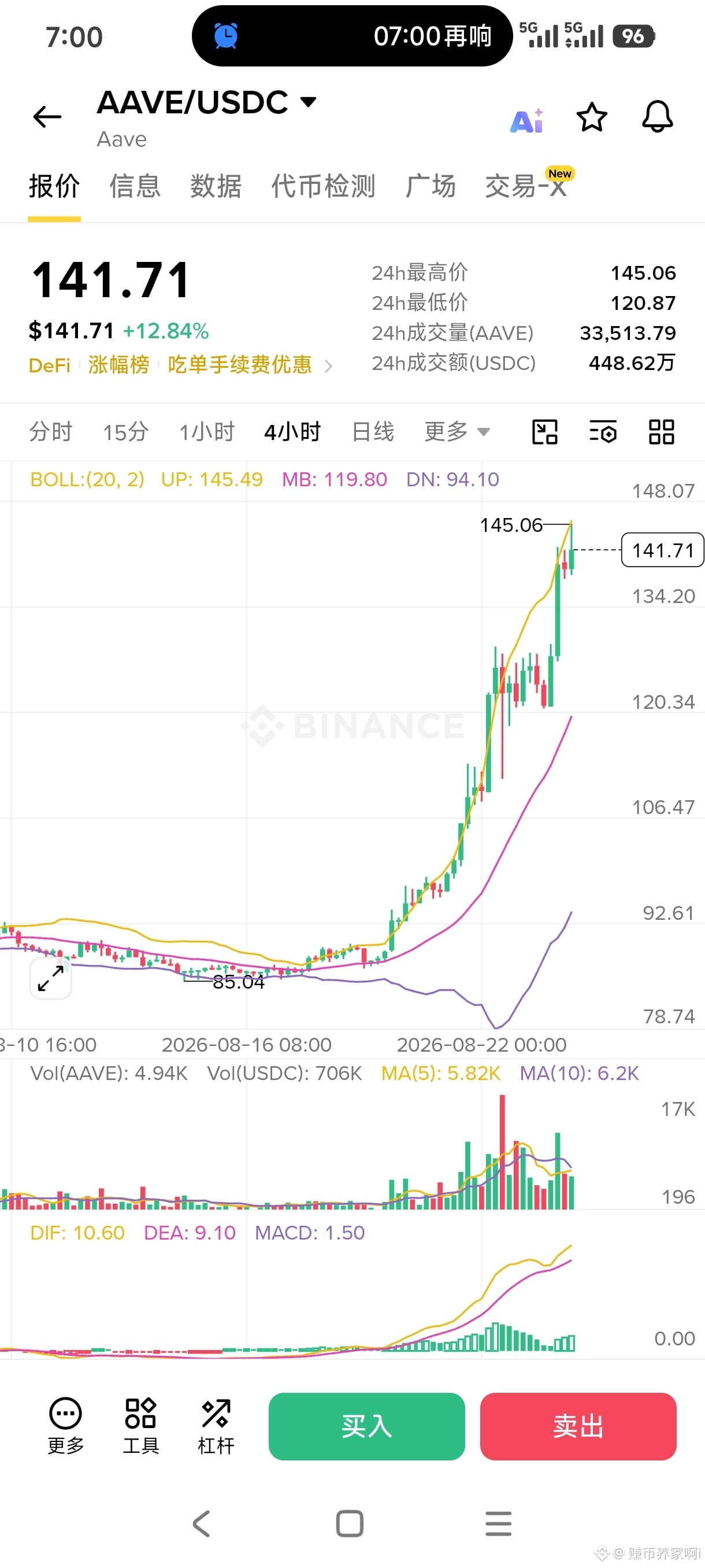This screenshot has height=1568, width=705.
Task: Expand AAVE/USDC trading pair dropdown
Action: click(x=309, y=102)
